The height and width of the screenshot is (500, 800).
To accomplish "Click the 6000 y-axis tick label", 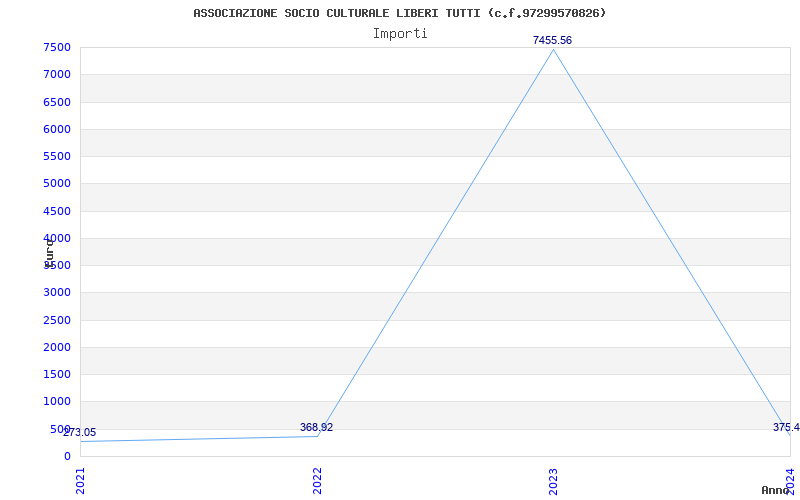I will pos(57,130).
